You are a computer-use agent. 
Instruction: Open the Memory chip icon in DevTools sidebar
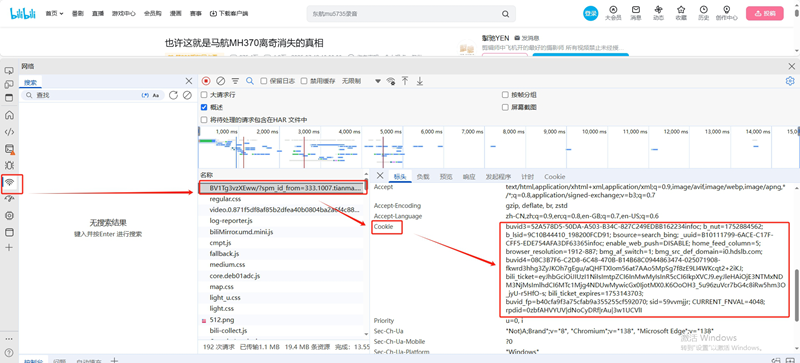click(x=9, y=215)
